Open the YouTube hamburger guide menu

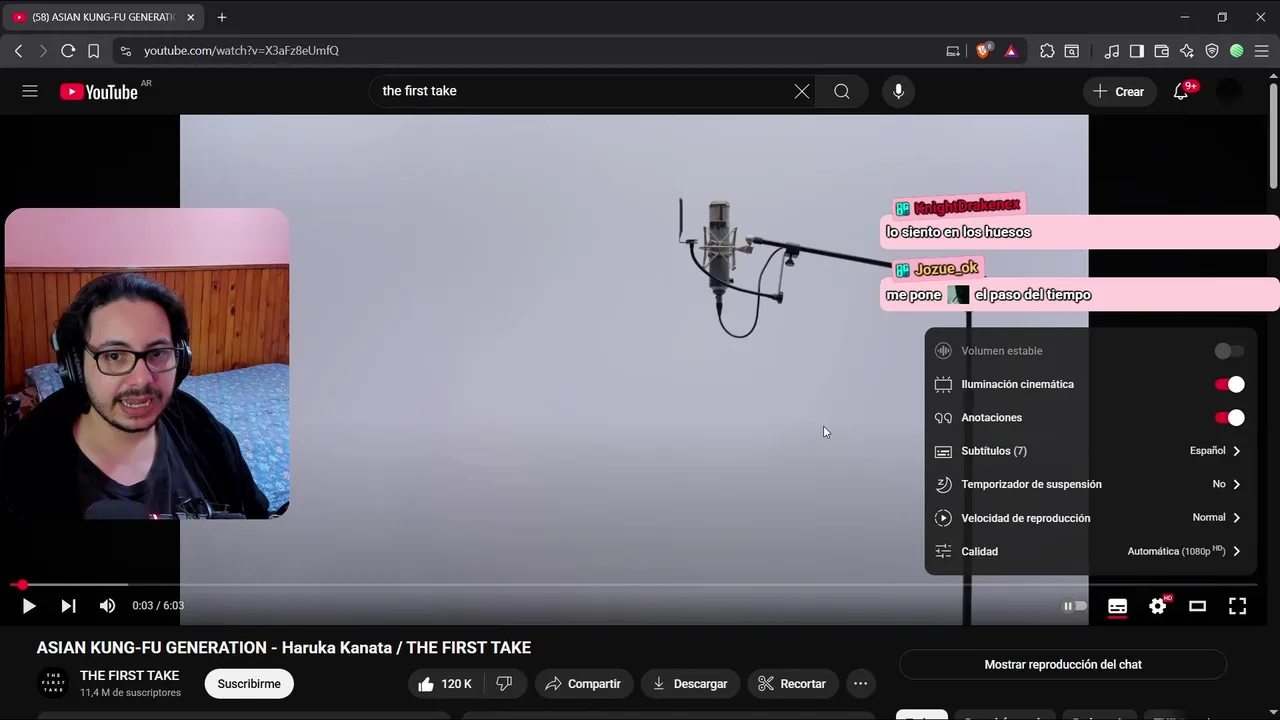(x=30, y=91)
